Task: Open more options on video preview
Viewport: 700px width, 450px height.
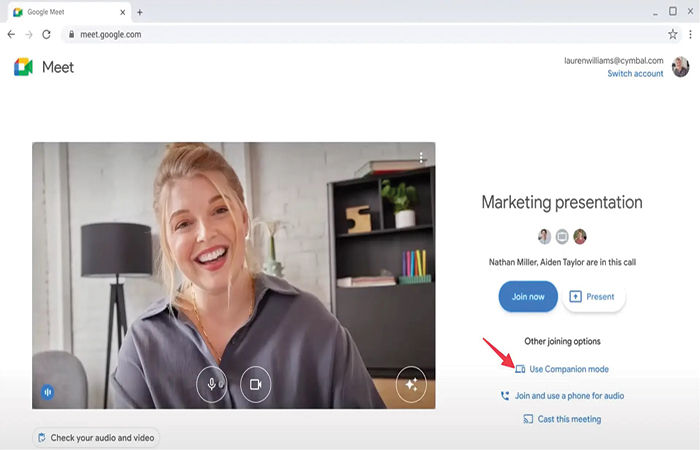Action: pos(422,158)
